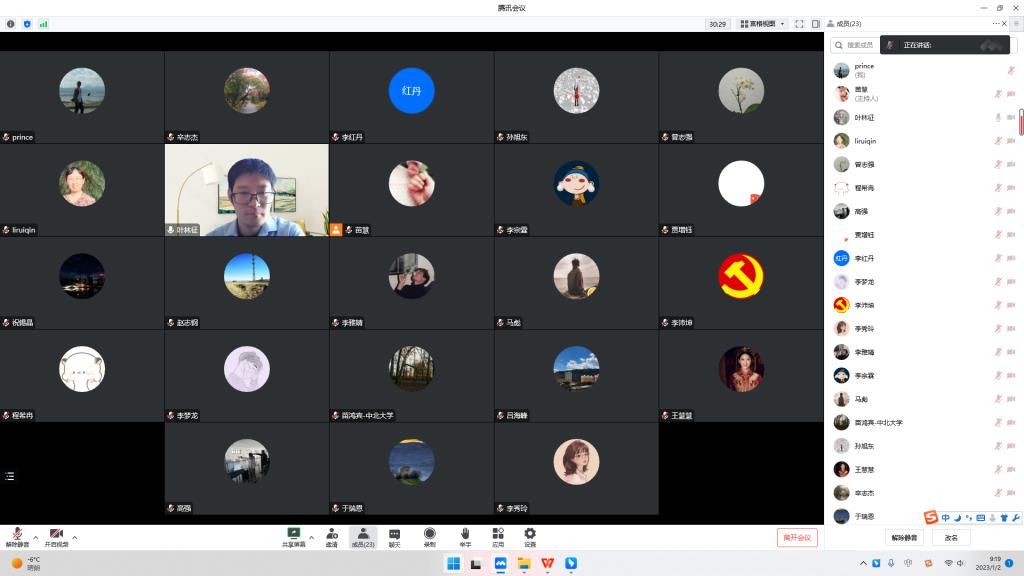The image size is (1024, 576).
Task: Open the 聊天 chat icon
Action: click(x=394, y=535)
